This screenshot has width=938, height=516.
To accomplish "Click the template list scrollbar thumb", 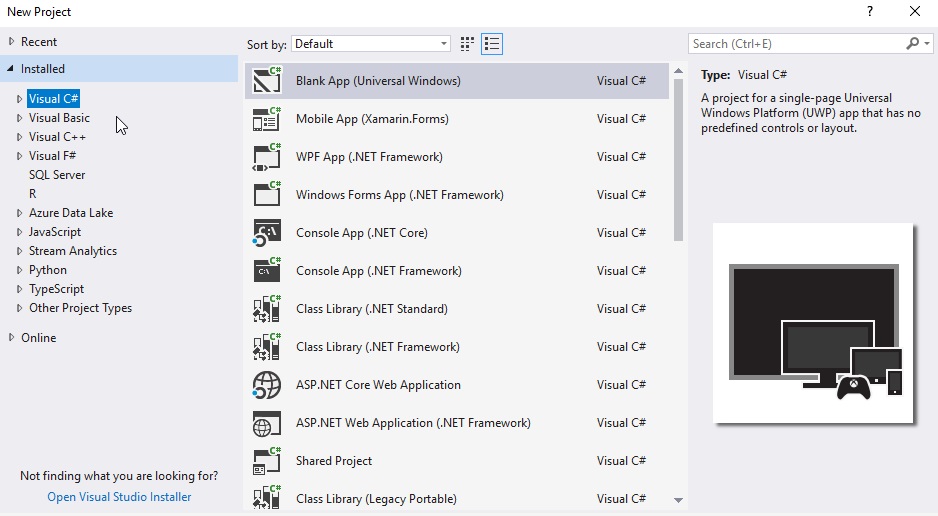I will pos(678,160).
